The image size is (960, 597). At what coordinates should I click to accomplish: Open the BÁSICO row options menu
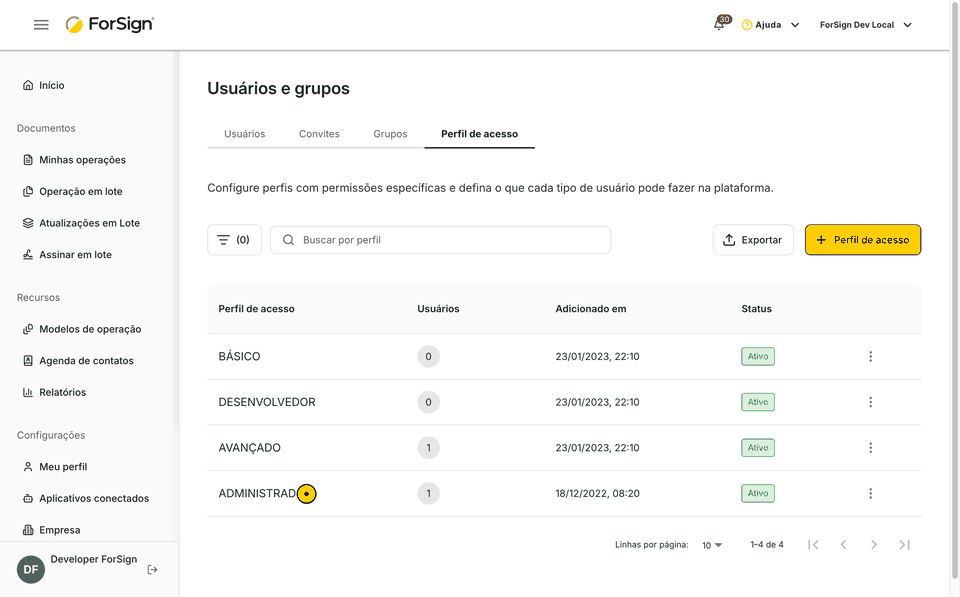870,356
